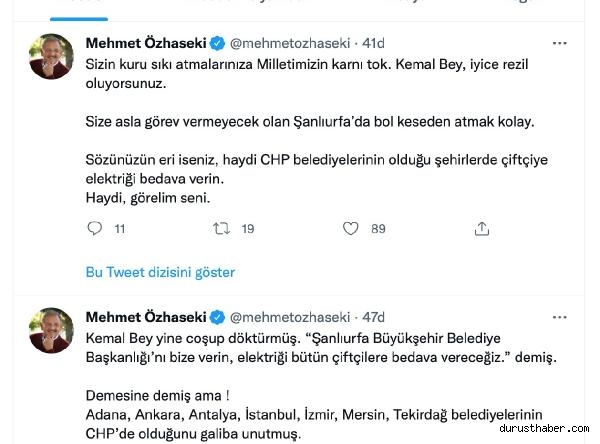Screen dimensions: 600x444
Task: Click the share icon on first tweet
Action: [x=482, y=228]
